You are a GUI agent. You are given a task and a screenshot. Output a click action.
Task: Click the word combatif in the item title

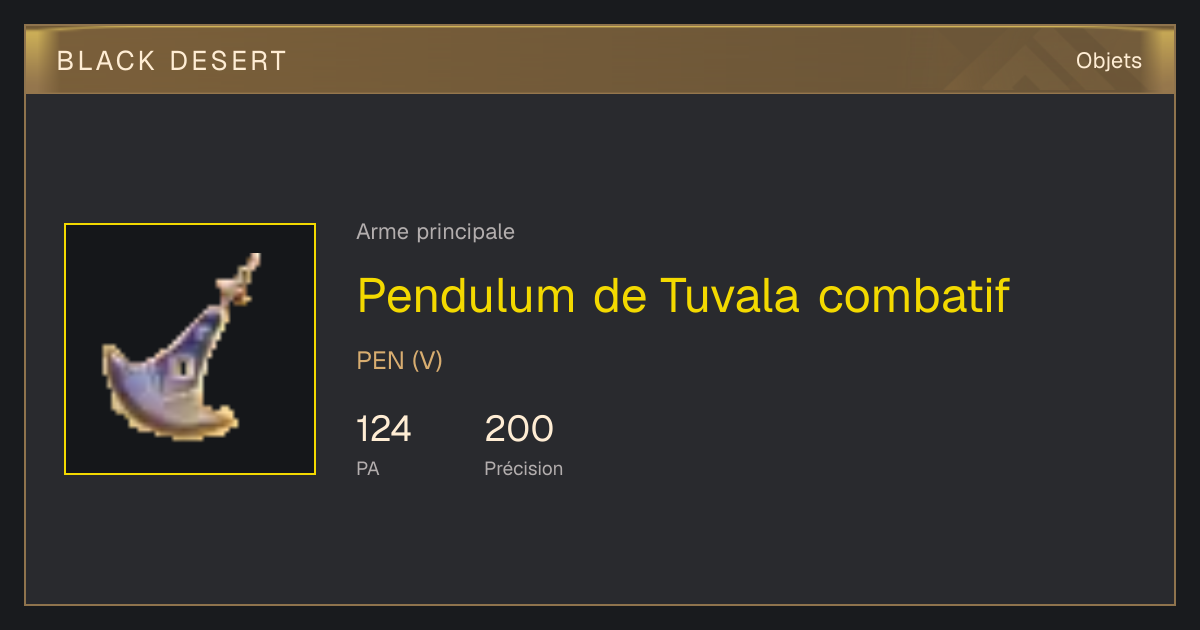[x=913, y=296]
